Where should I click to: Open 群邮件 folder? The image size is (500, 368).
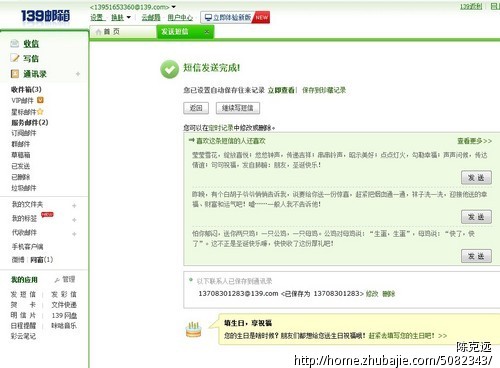20,144
